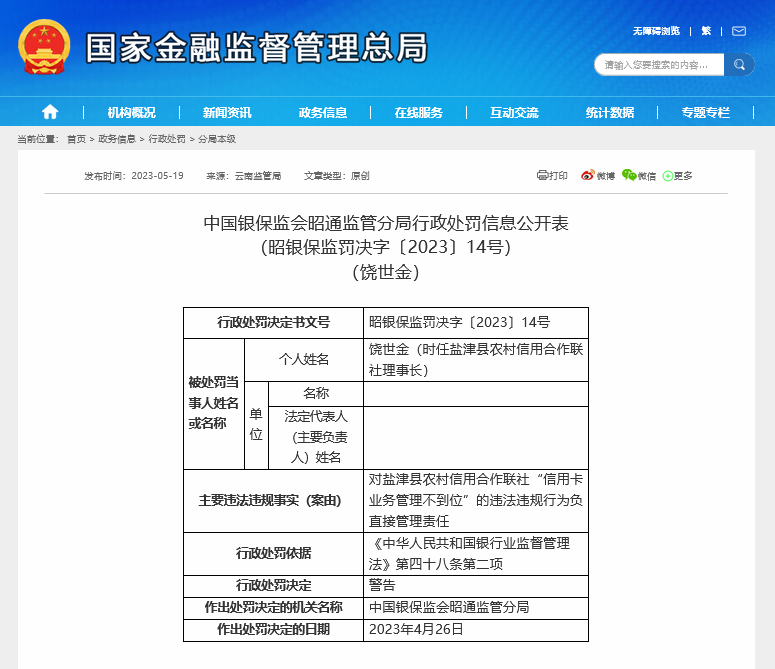
Task: Click publish date 2023-05-19
Action: pos(157,176)
